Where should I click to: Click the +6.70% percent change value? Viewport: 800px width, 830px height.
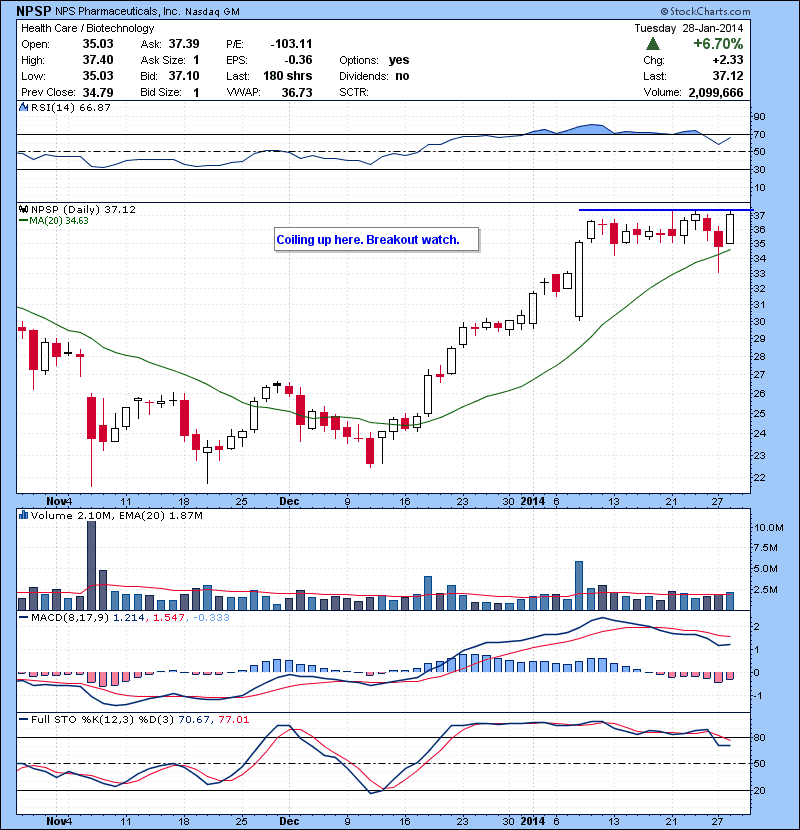(x=718, y=43)
